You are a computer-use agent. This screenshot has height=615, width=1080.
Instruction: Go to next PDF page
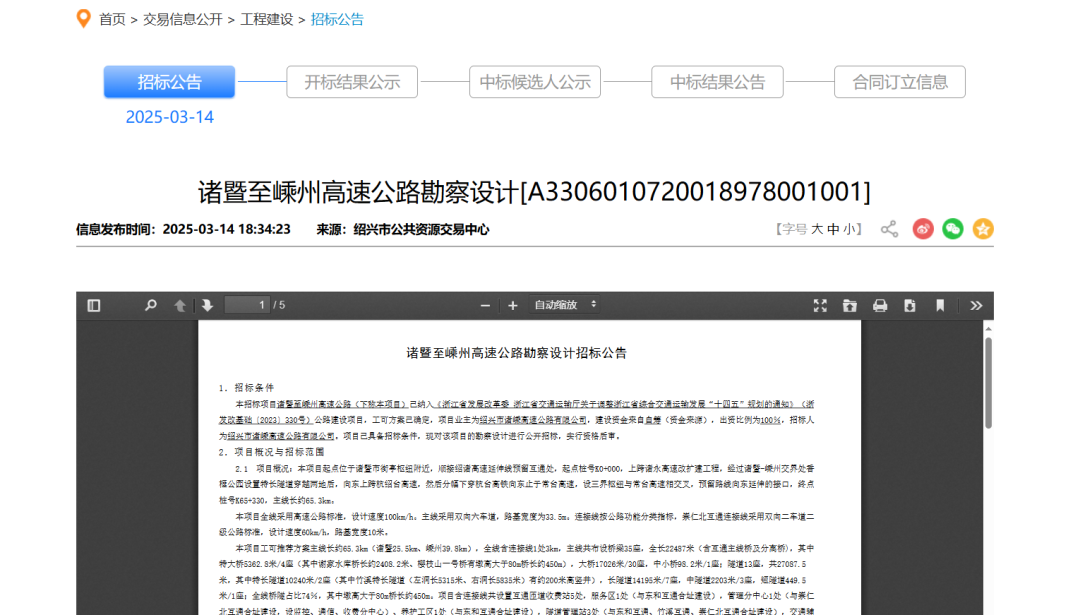point(207,305)
